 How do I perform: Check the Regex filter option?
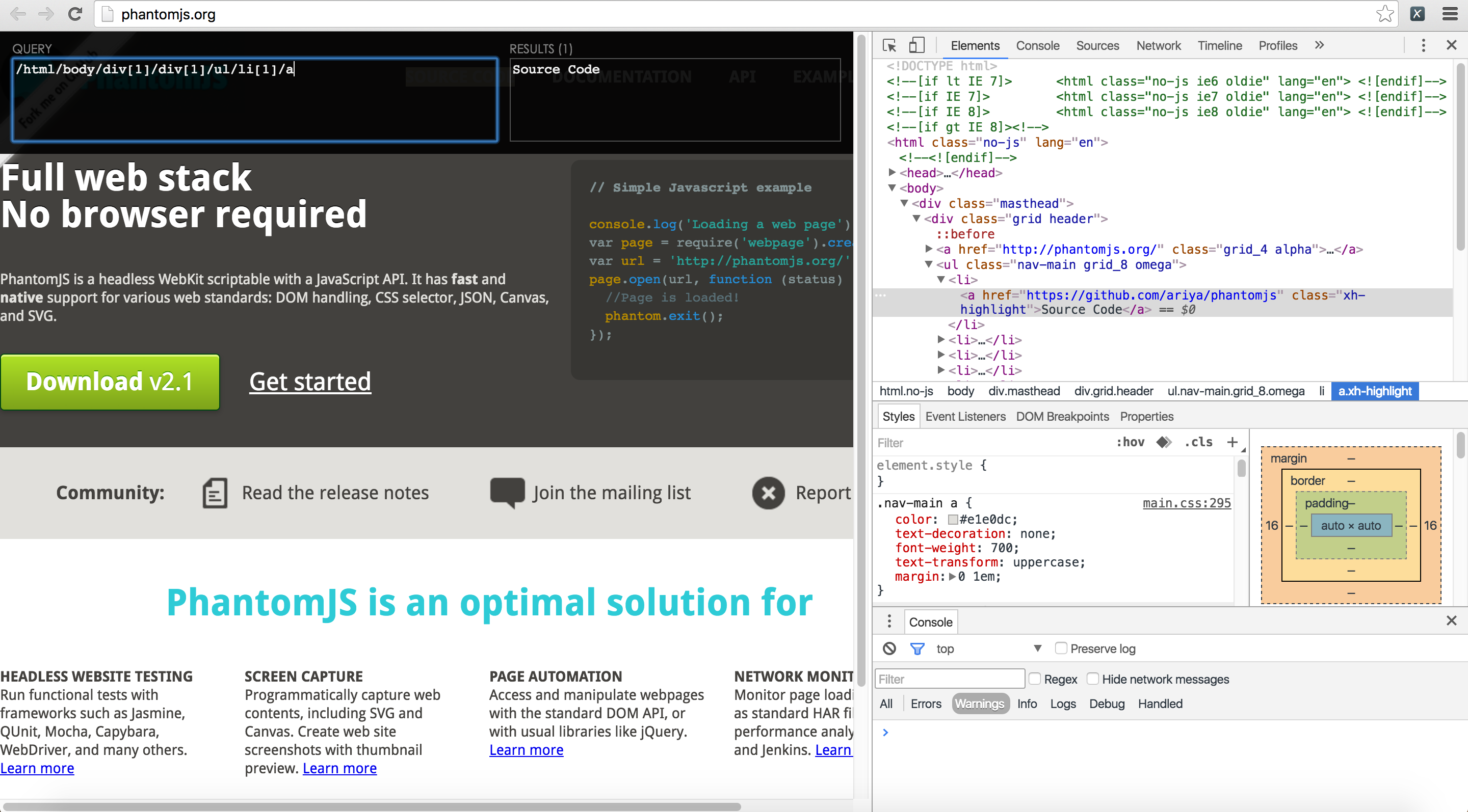pos(1035,679)
